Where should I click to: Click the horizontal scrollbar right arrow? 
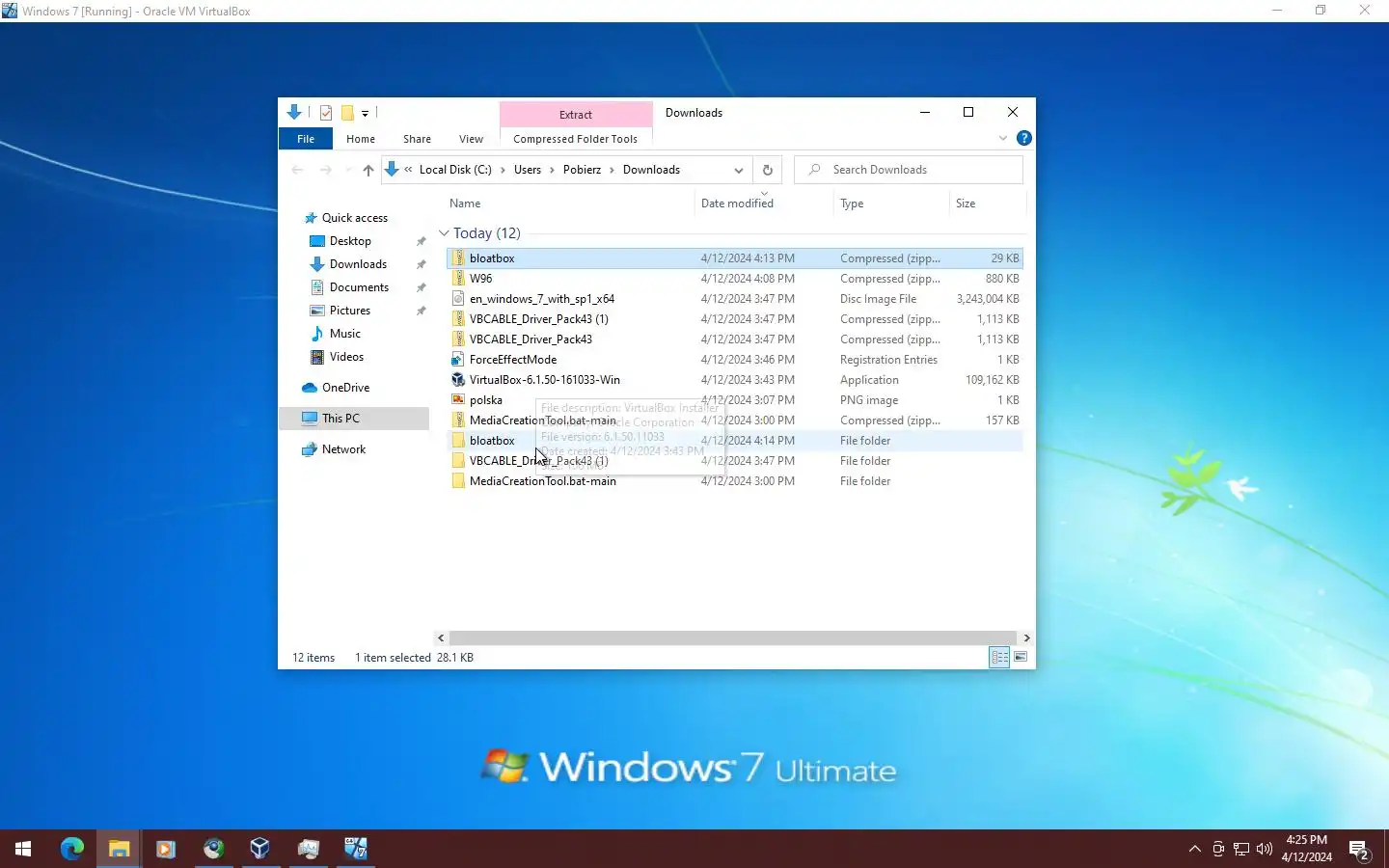tap(1026, 638)
